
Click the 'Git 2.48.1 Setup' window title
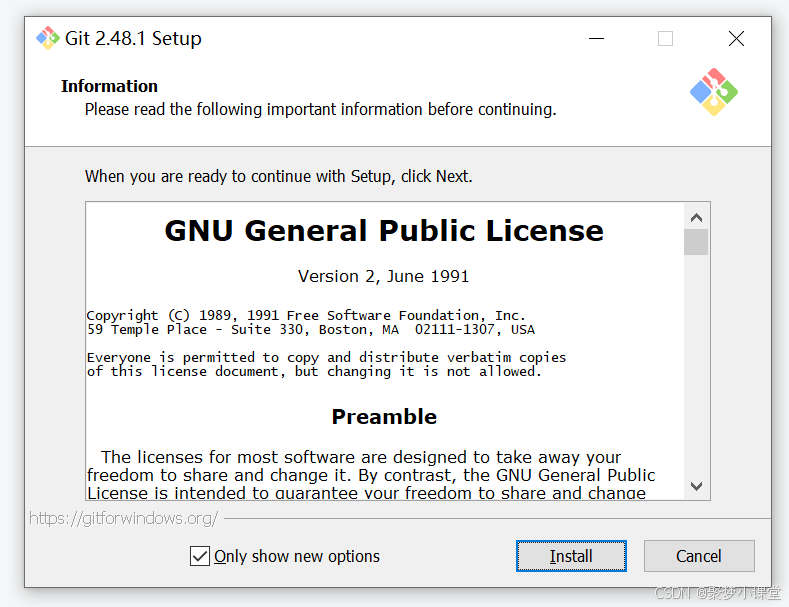(133, 38)
